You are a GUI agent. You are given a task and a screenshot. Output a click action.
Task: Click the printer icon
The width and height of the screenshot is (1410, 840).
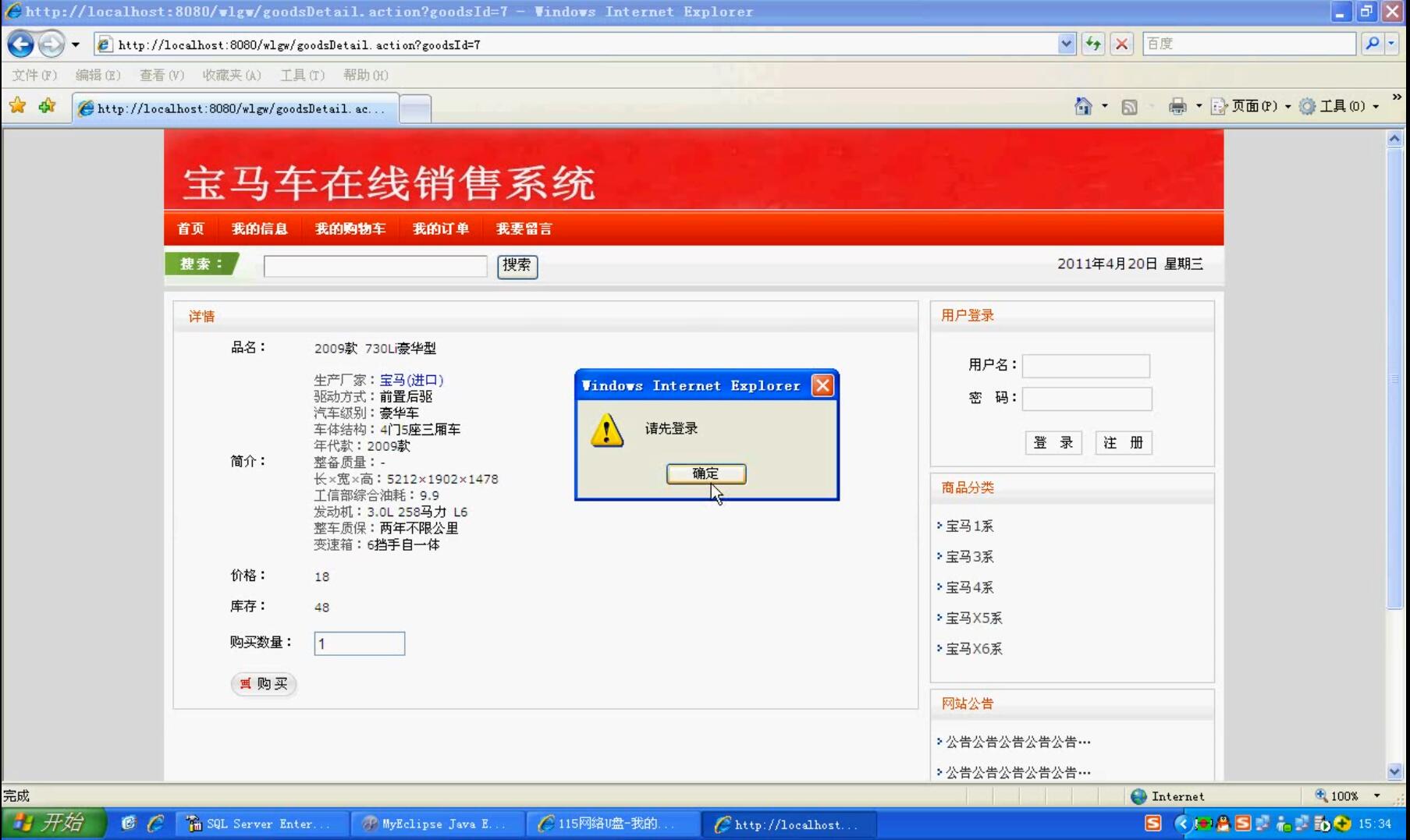(1177, 106)
